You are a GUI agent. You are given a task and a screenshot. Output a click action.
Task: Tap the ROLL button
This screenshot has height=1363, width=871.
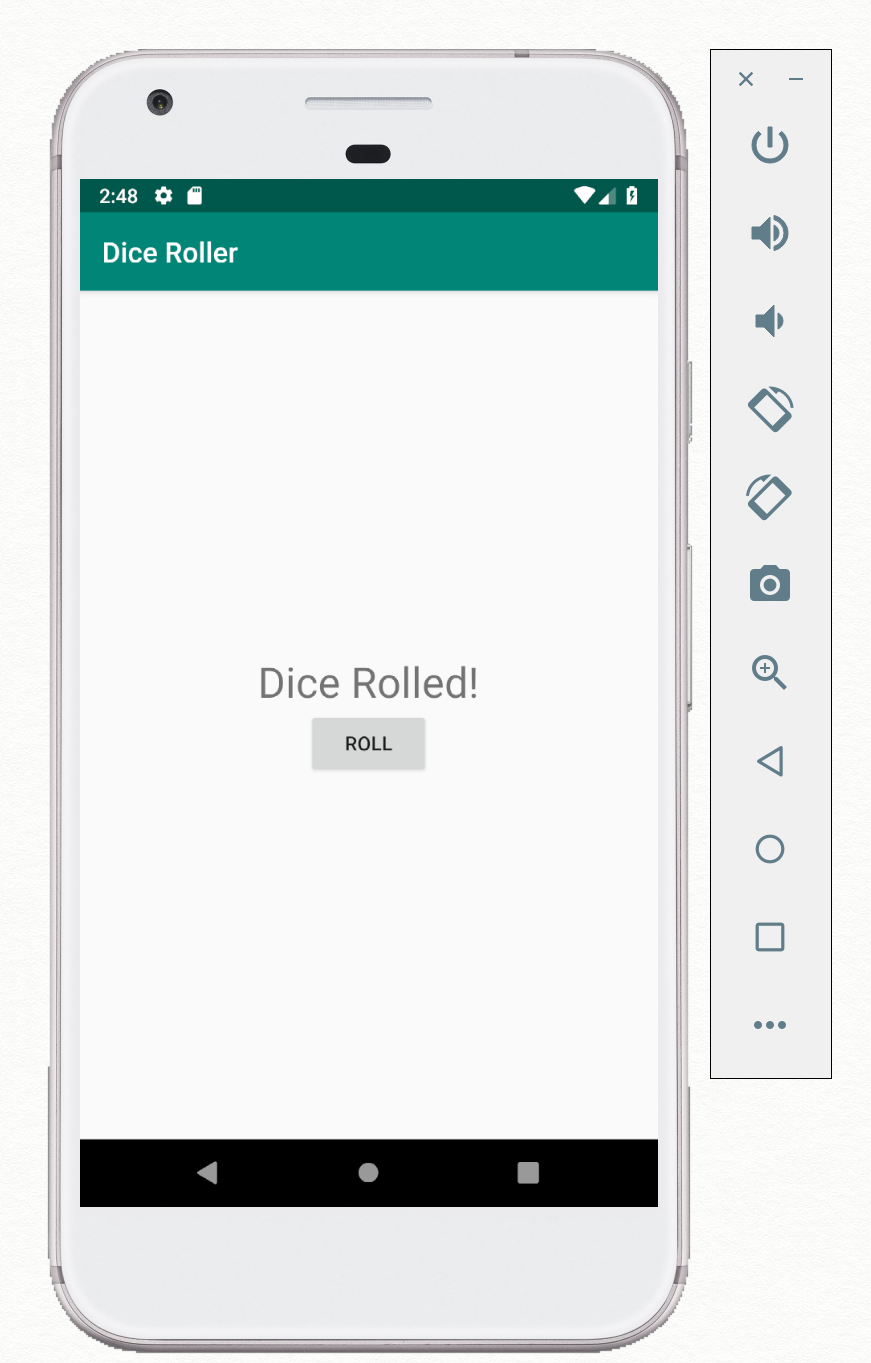[368, 744]
